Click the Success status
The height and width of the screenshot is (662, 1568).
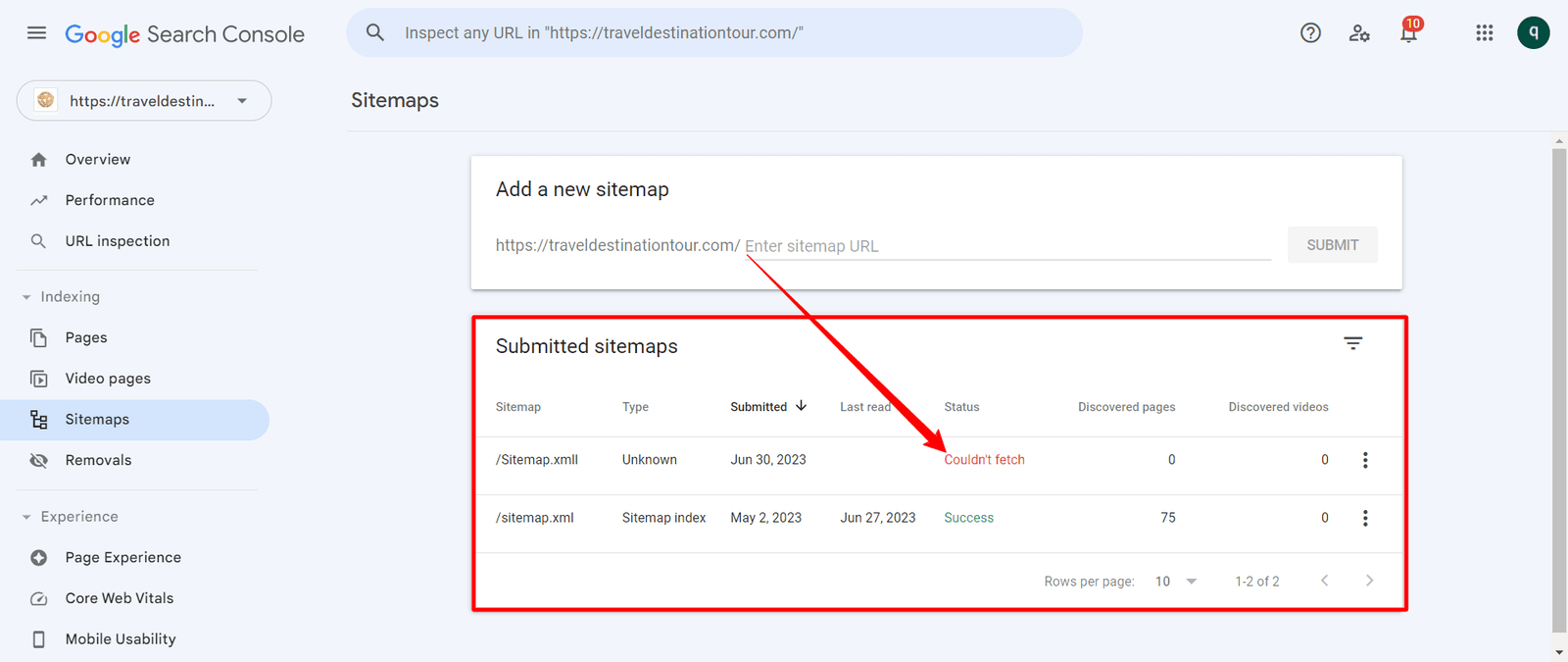tap(968, 517)
